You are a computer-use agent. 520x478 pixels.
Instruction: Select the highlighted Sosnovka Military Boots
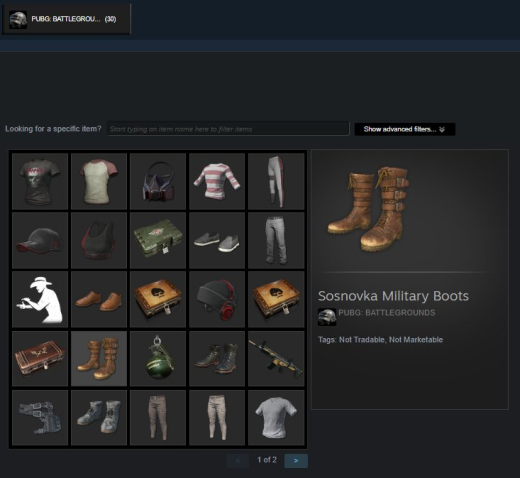(99, 359)
